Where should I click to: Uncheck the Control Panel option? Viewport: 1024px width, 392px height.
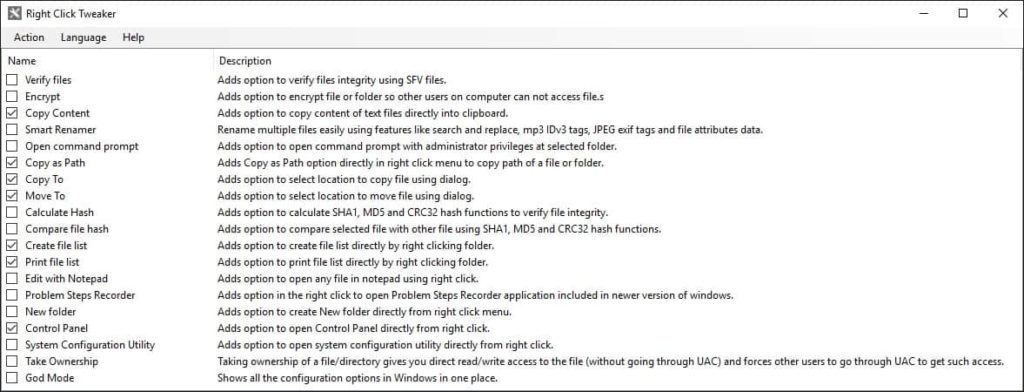coord(12,329)
